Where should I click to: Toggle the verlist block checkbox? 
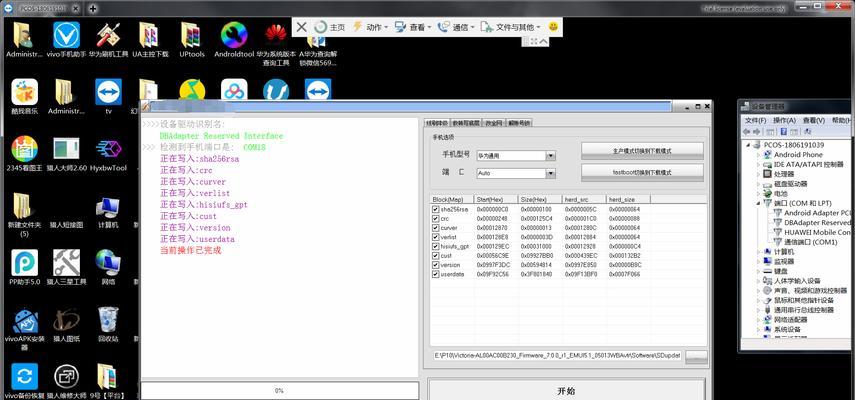coord(435,237)
